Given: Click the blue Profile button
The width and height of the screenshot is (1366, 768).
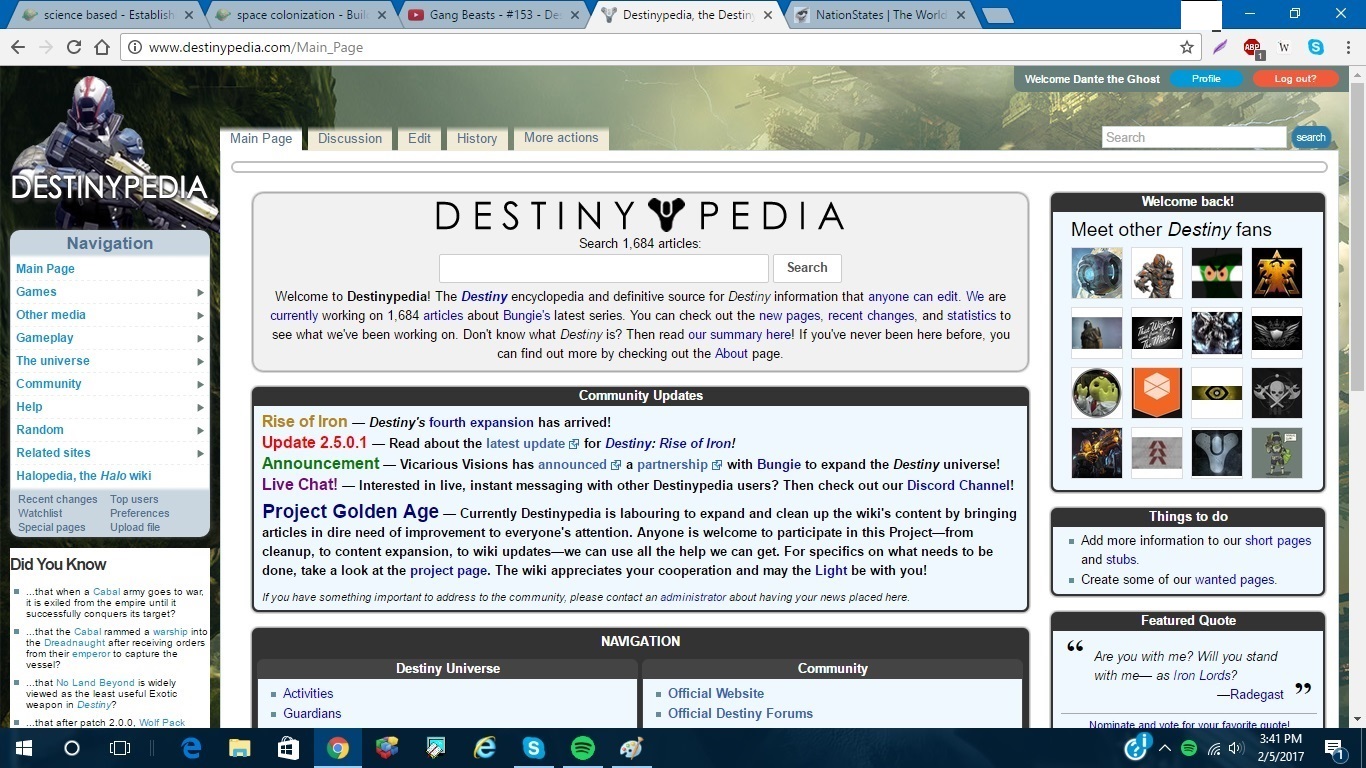Looking at the screenshot, I should click(1206, 79).
